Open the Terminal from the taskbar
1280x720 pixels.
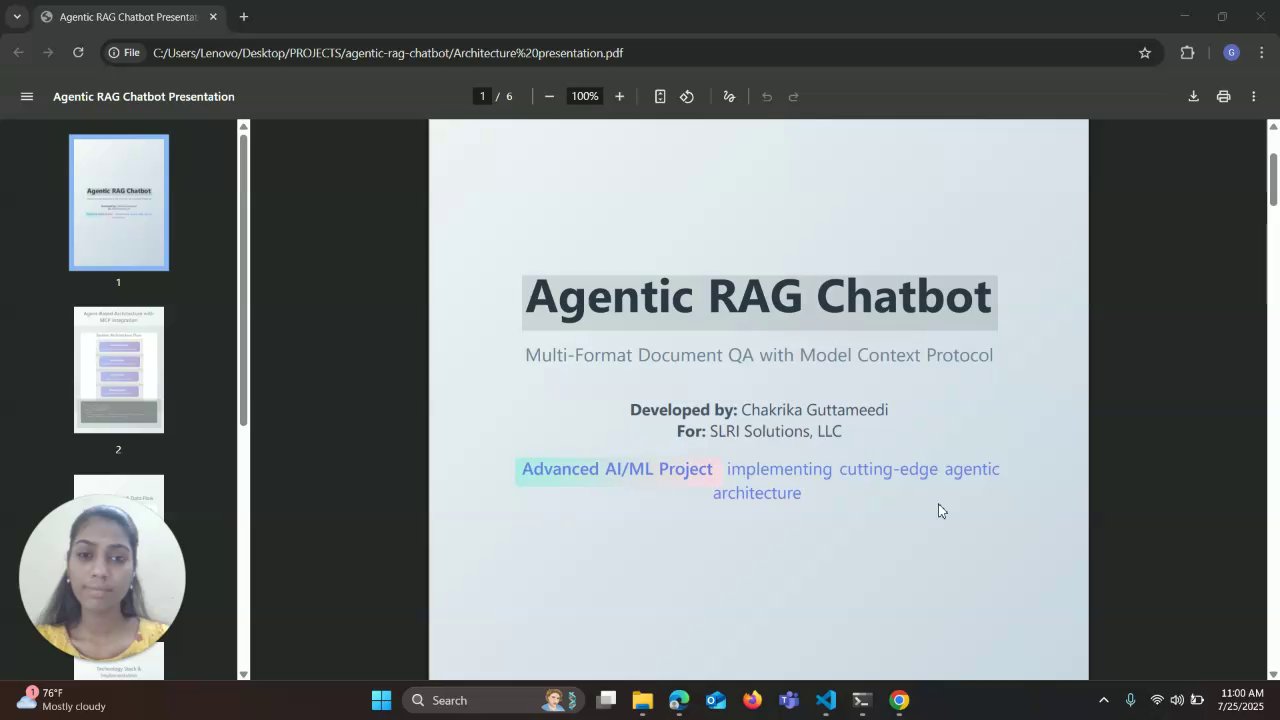tap(862, 700)
